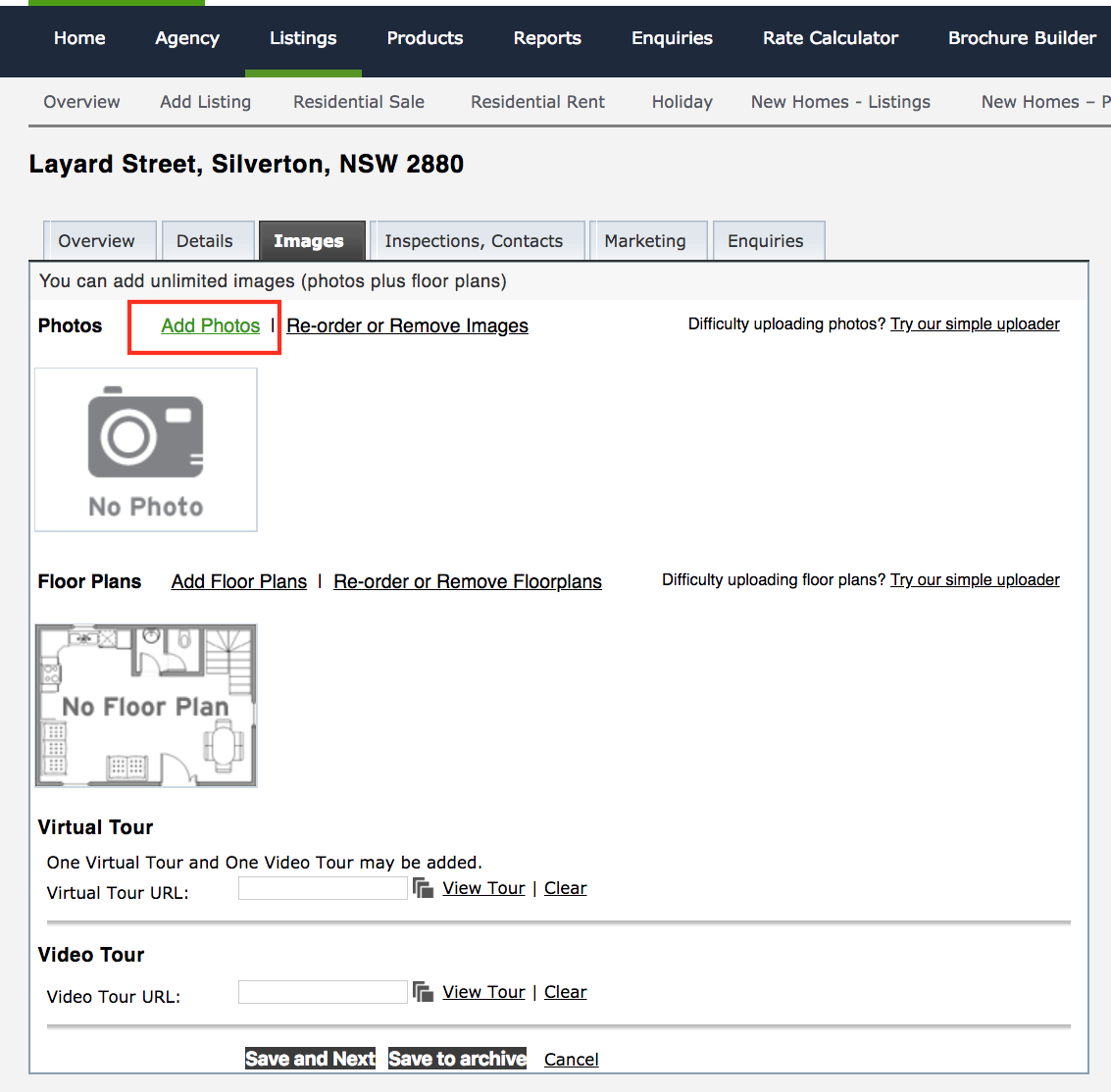Clear the Video Tour URL

point(566,992)
